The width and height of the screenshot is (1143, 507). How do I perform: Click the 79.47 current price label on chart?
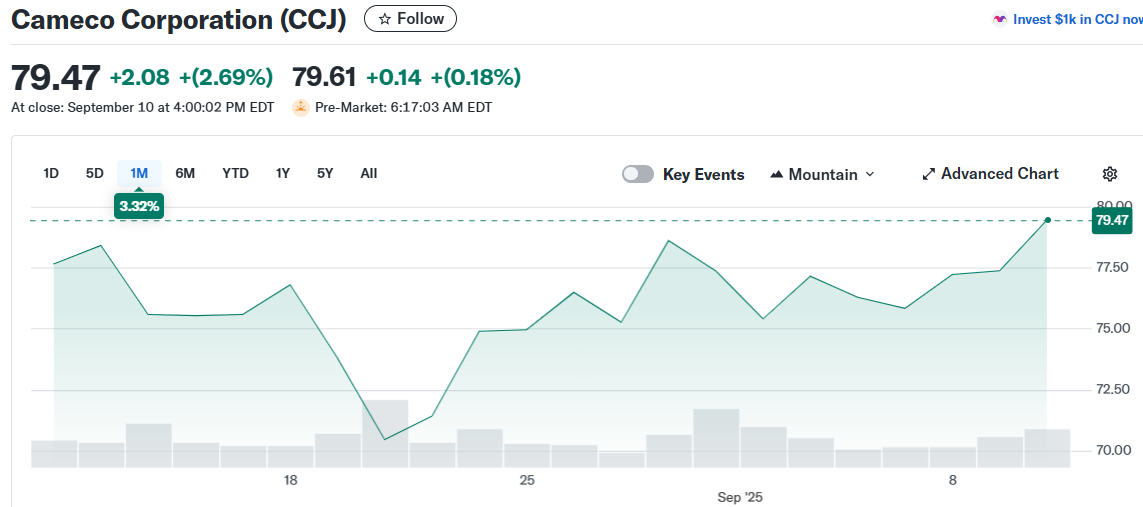[x=1112, y=220]
